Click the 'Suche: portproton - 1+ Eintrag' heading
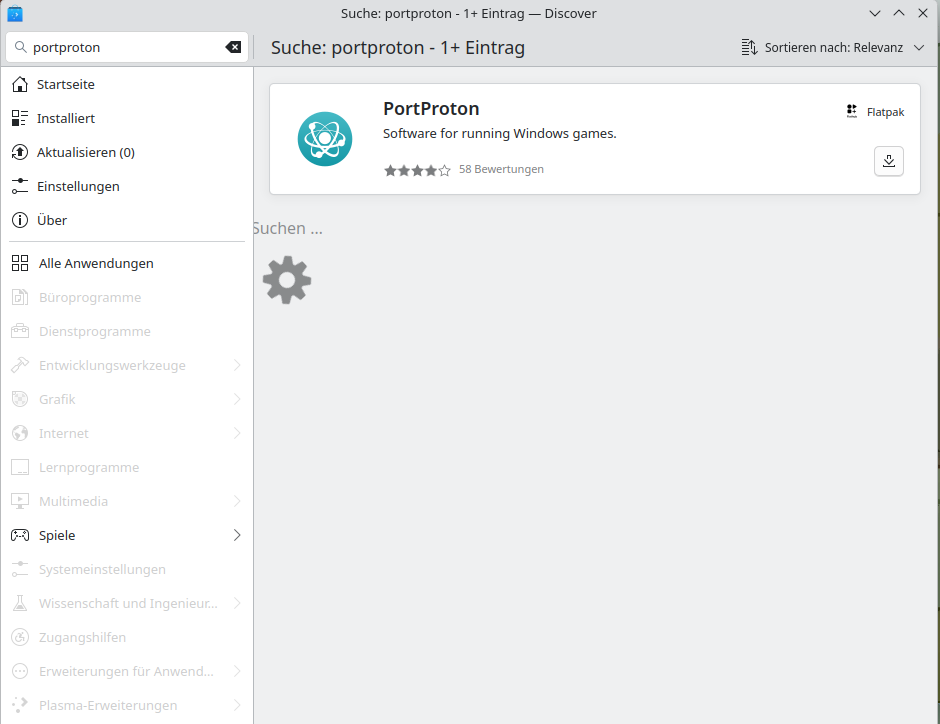The width and height of the screenshot is (940, 724). (x=397, y=47)
